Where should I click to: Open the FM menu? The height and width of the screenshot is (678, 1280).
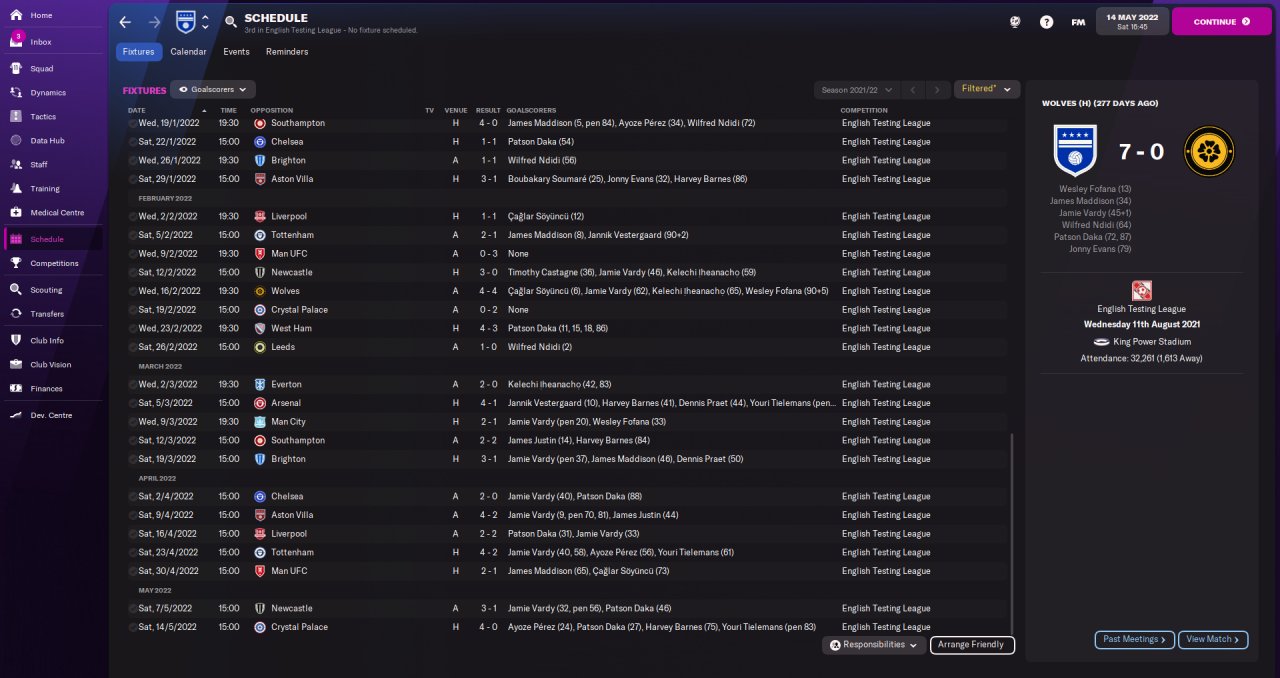pyautogui.click(x=1078, y=22)
